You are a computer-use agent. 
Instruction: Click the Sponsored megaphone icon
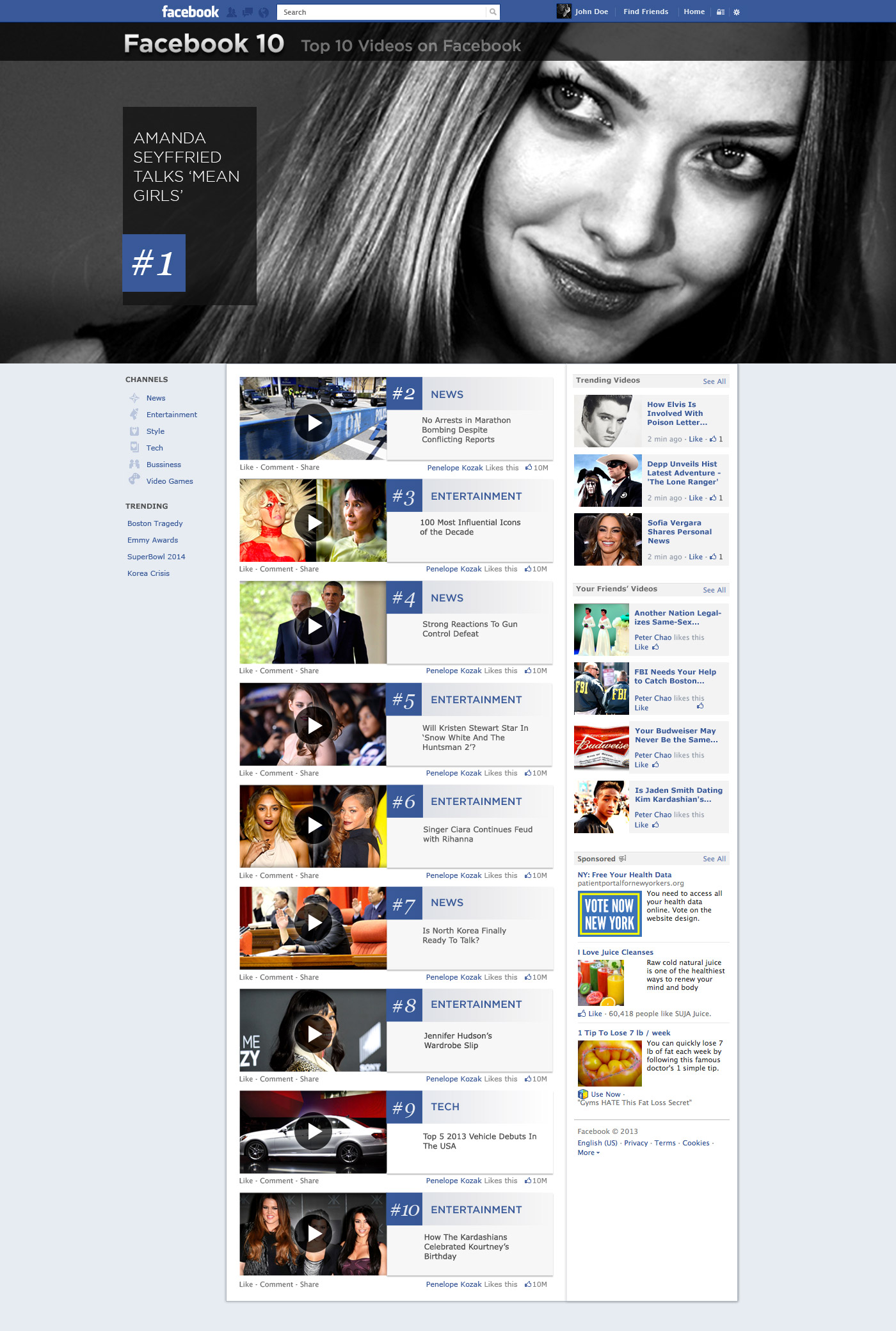click(623, 859)
